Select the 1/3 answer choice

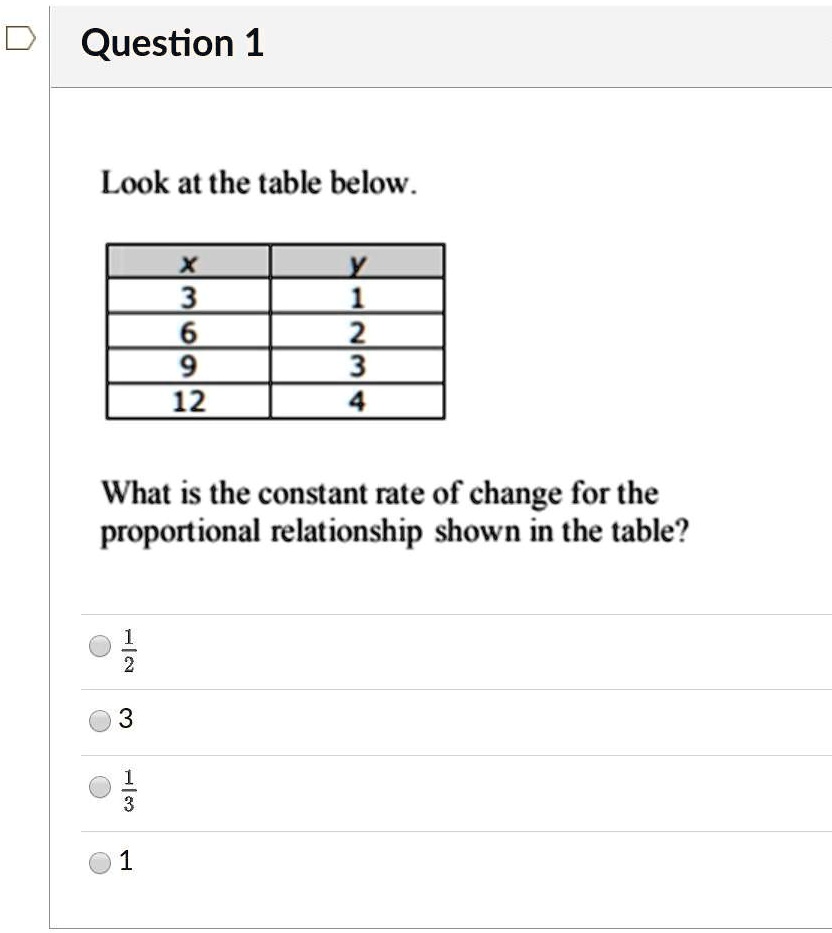coord(96,790)
